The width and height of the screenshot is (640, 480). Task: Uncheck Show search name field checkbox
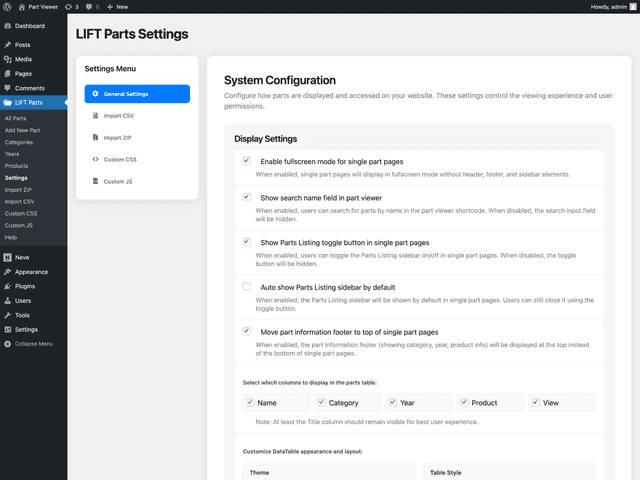tap(247, 197)
